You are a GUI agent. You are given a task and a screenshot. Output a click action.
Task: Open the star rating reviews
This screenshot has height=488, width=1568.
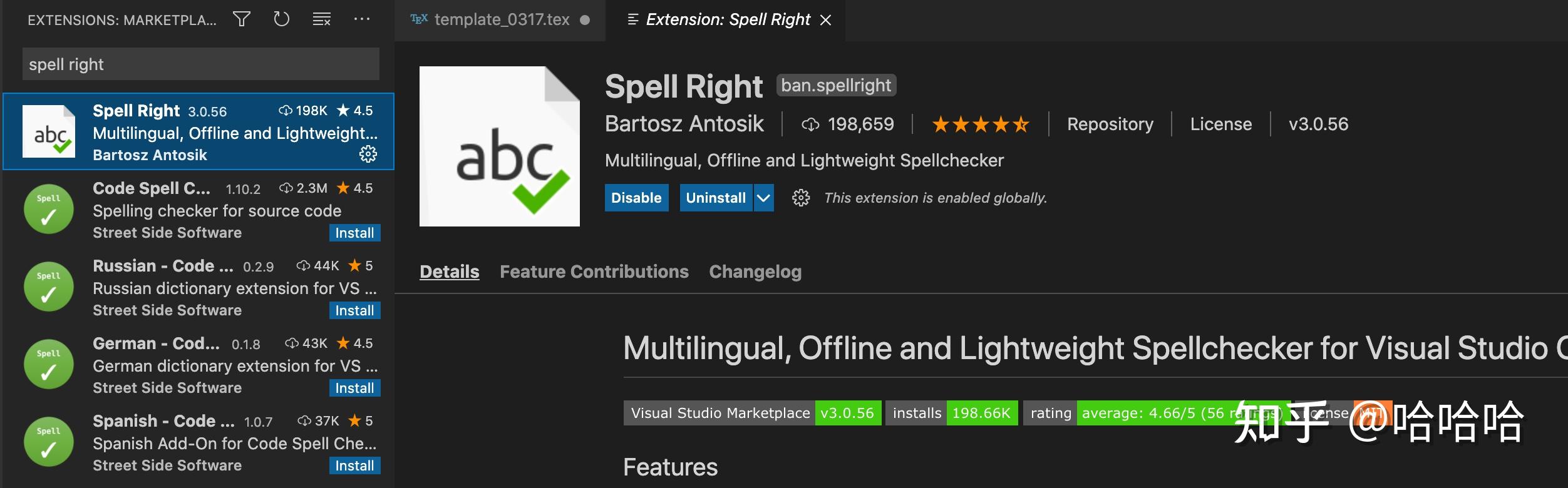point(980,125)
